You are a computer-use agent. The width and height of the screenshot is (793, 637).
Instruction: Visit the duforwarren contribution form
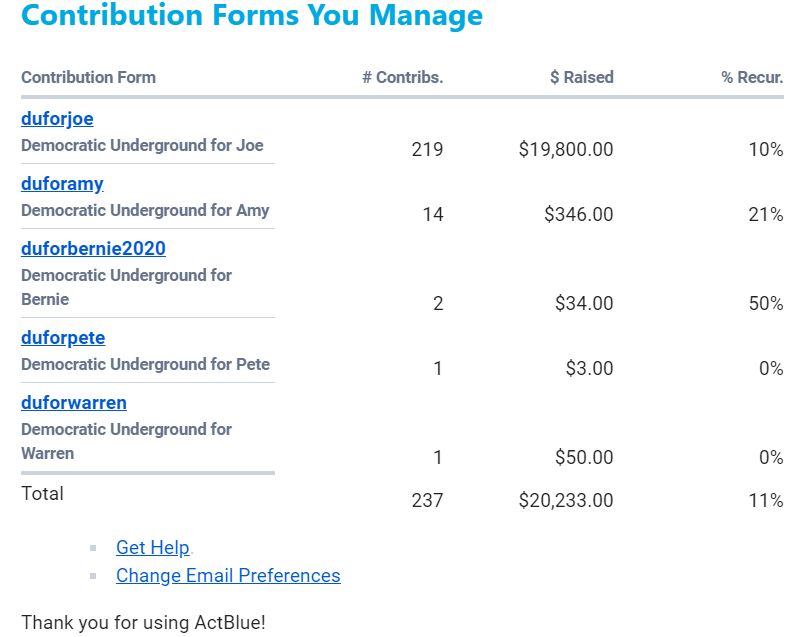74,403
